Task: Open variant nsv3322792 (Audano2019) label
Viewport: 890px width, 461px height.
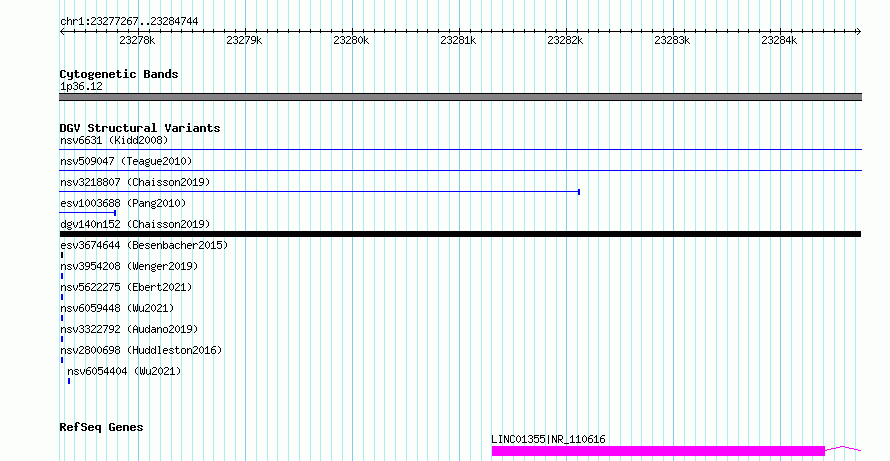Action: pos(129,329)
